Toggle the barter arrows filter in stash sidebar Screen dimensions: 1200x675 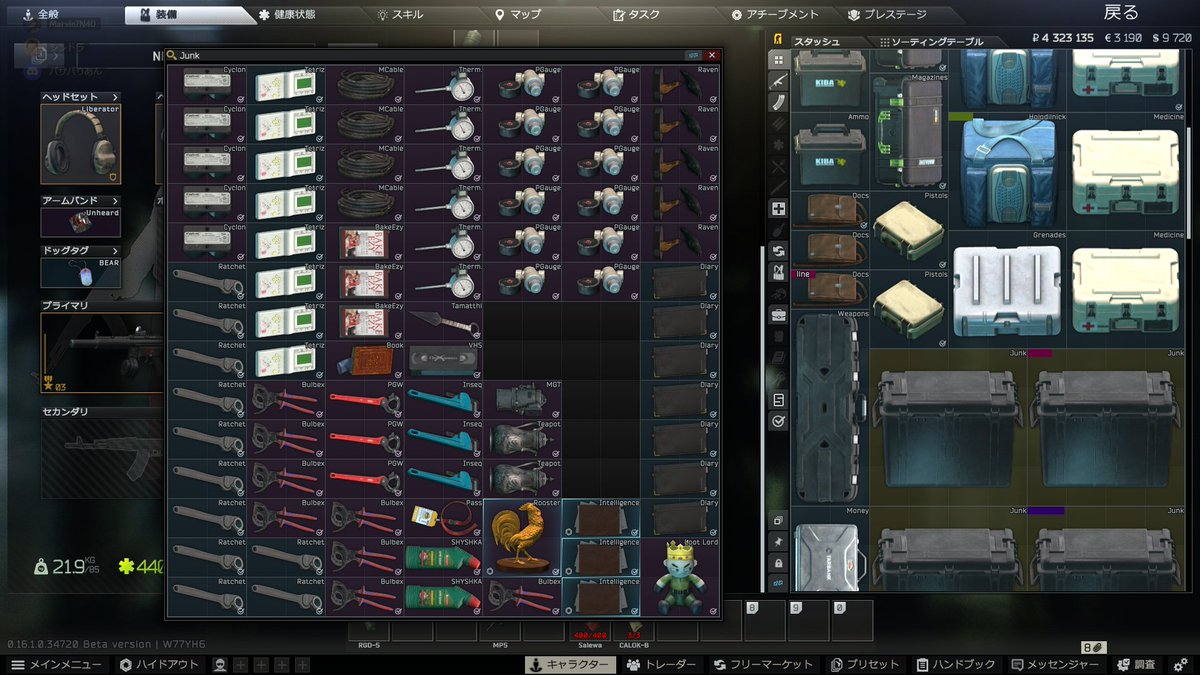point(779,251)
